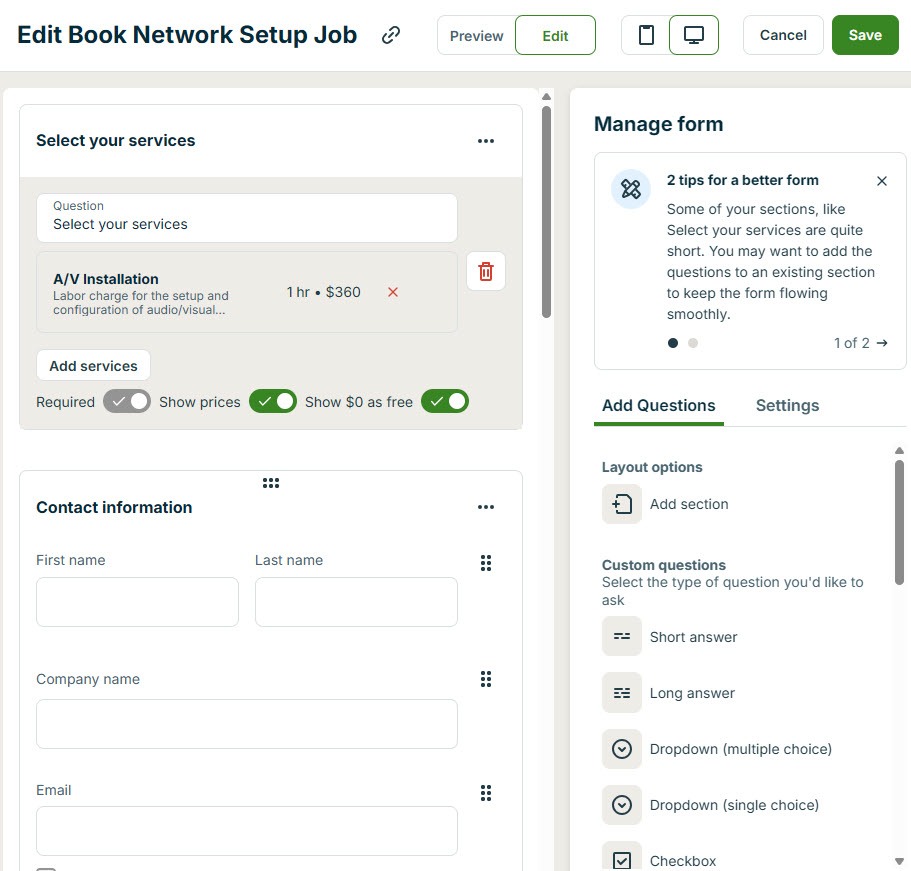Copy the form link icon beside title
This screenshot has width=911, height=871.
[390, 35]
